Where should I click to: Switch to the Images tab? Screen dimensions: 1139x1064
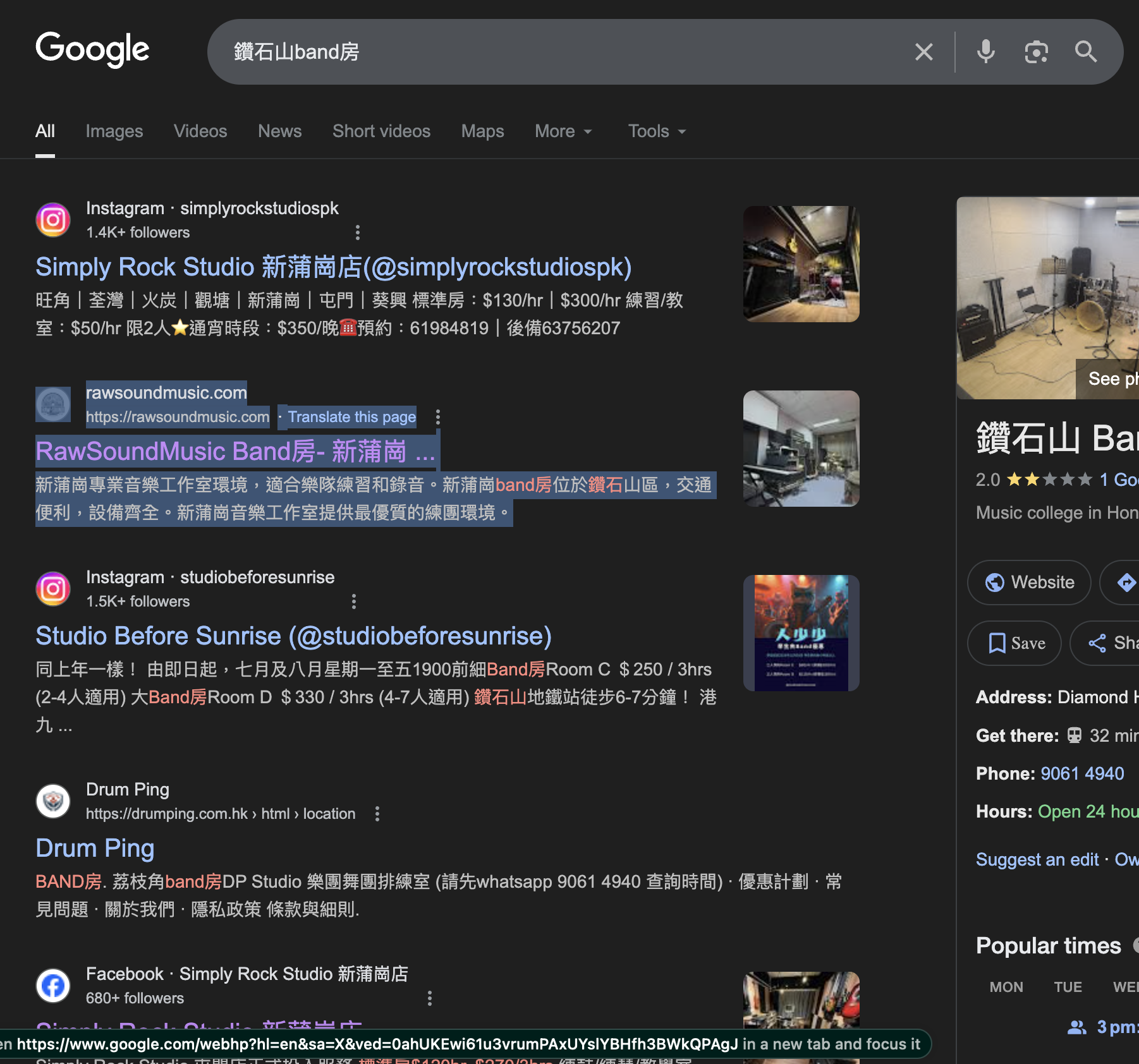[x=114, y=131]
